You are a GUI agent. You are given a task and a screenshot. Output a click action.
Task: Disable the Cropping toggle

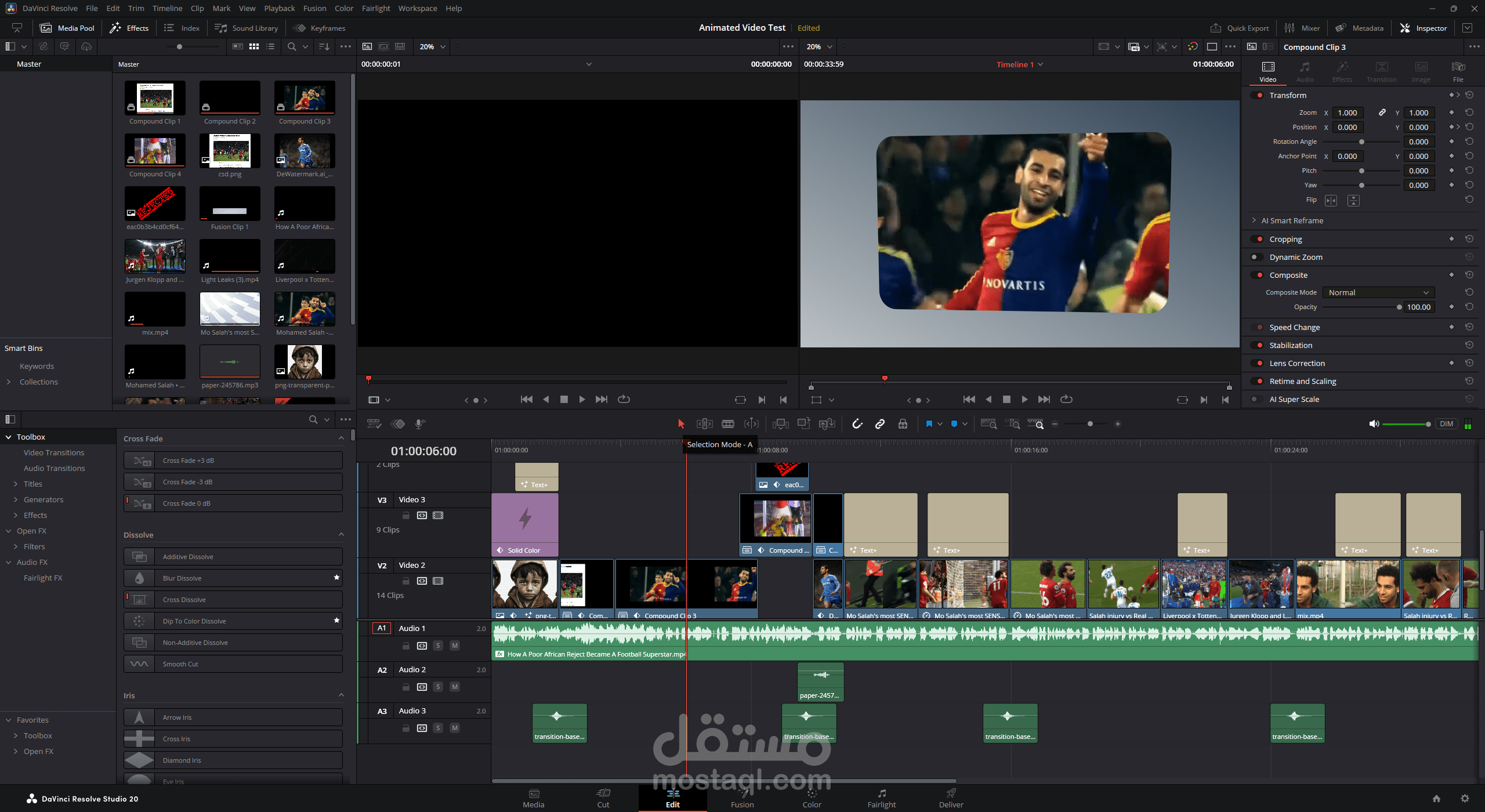1258,239
